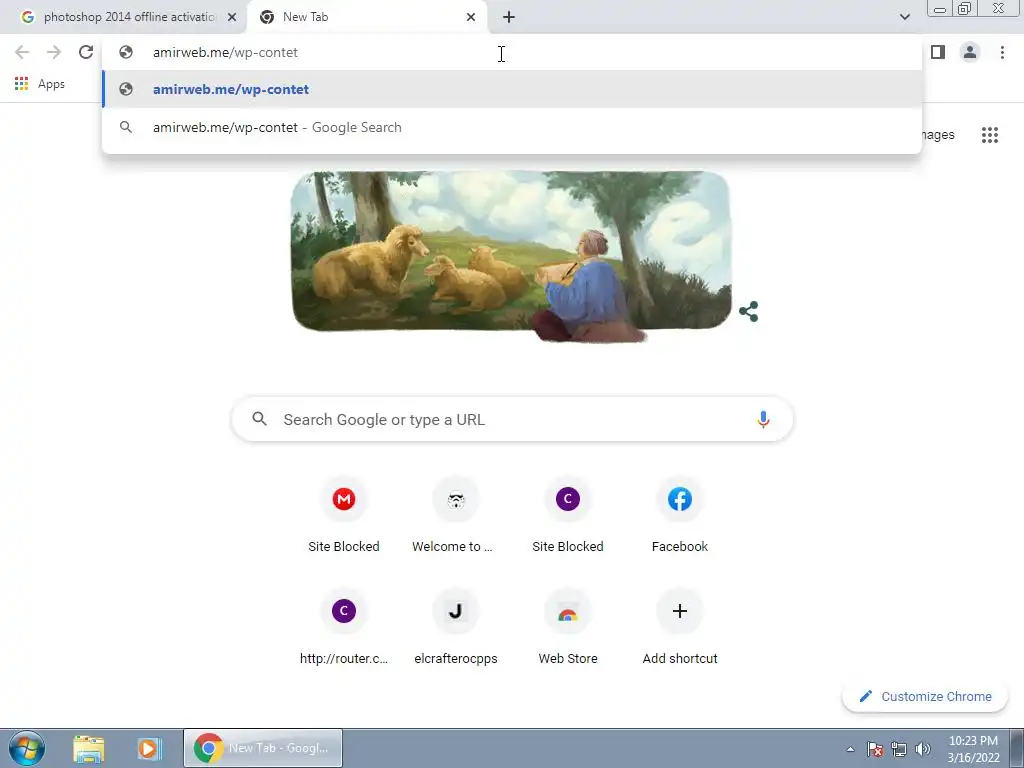Image resolution: width=1024 pixels, height=768 pixels.
Task: Close the New Tab tab
Action: pyautogui.click(x=471, y=17)
